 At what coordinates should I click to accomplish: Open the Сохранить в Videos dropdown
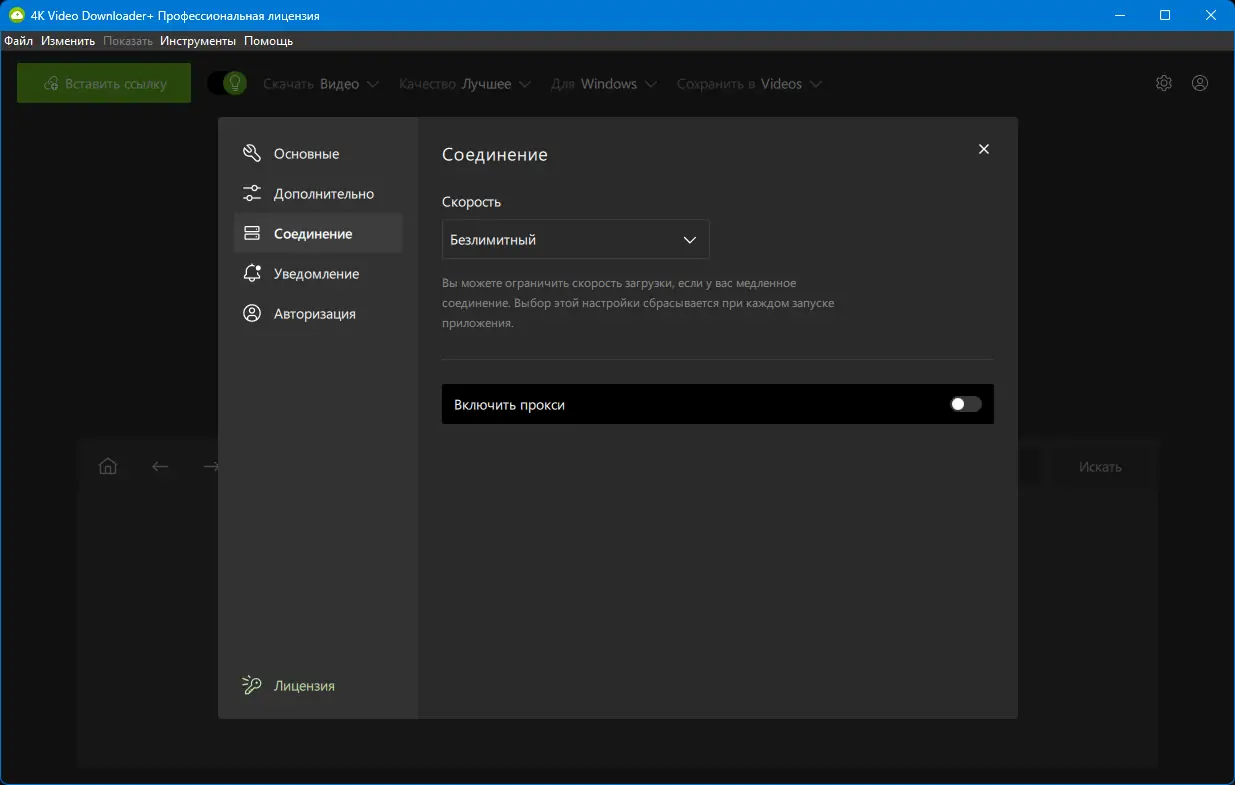749,84
